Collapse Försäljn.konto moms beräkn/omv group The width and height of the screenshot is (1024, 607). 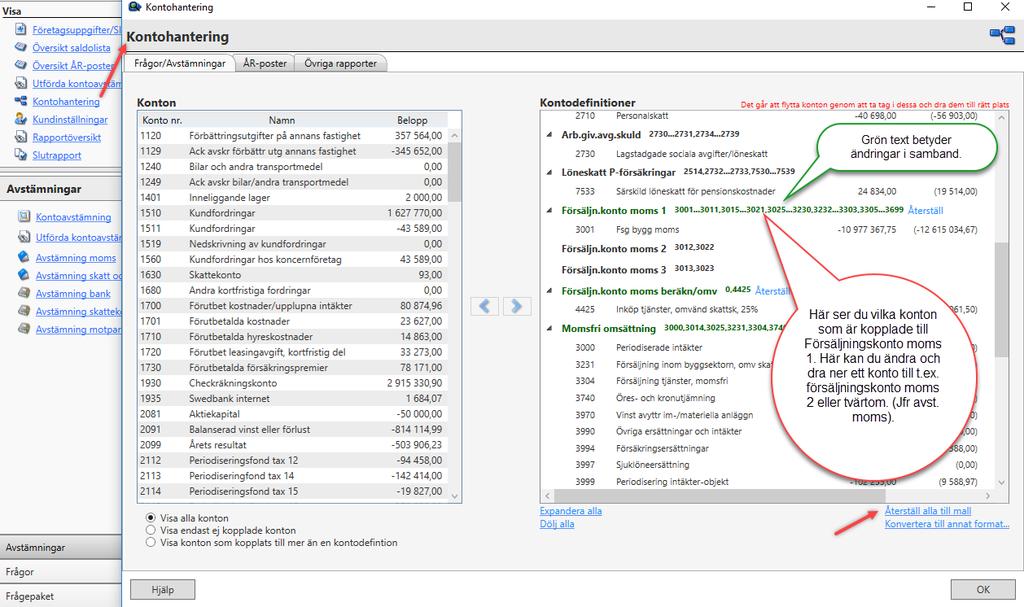[x=549, y=291]
